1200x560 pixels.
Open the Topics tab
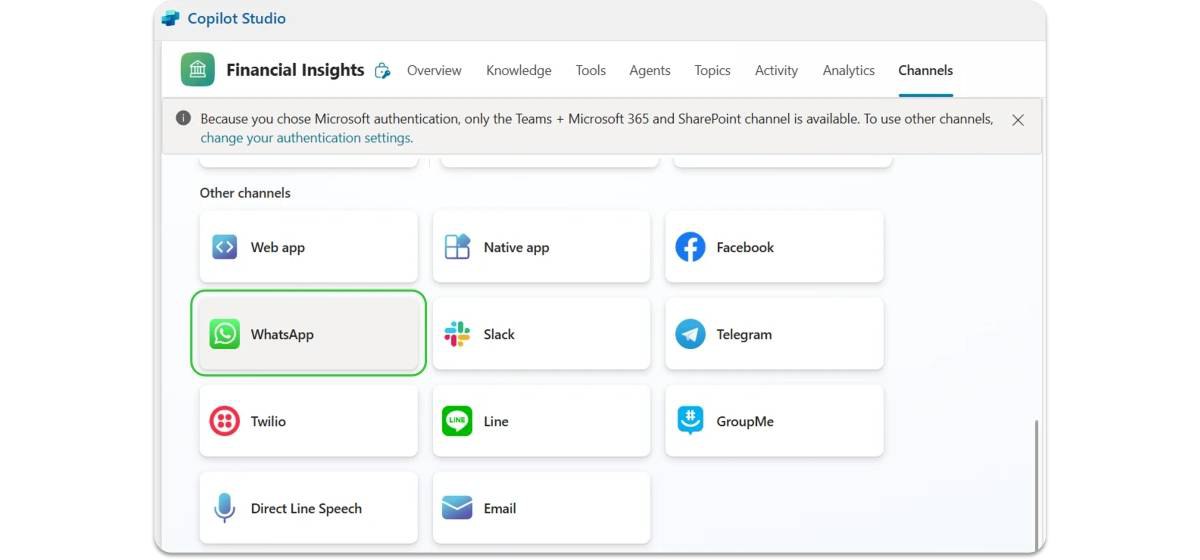click(712, 71)
